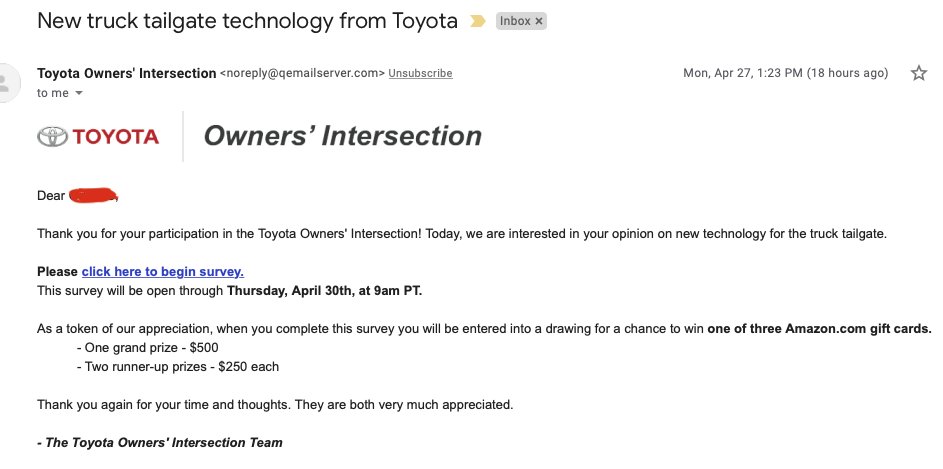Screen dimensions: 943x469
Task: Click the bold Thursday, April 30th deadline
Action: 324,291
